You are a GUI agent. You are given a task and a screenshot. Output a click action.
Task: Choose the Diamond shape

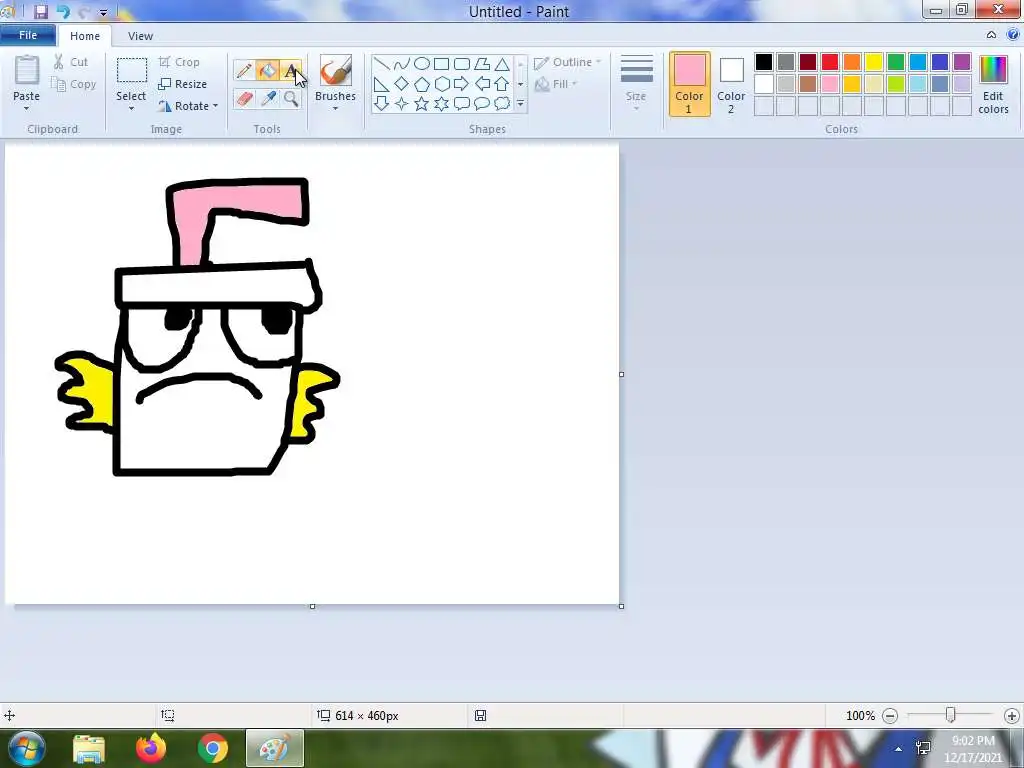point(402,84)
